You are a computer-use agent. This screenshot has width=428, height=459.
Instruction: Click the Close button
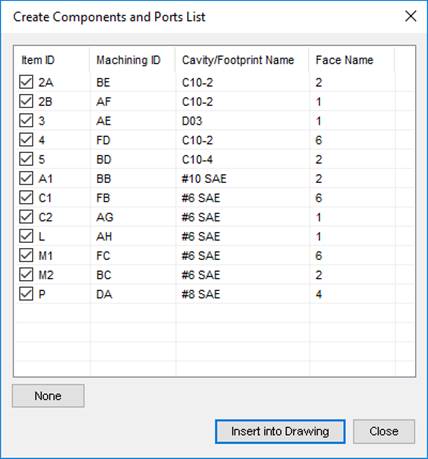pyautogui.click(x=384, y=431)
